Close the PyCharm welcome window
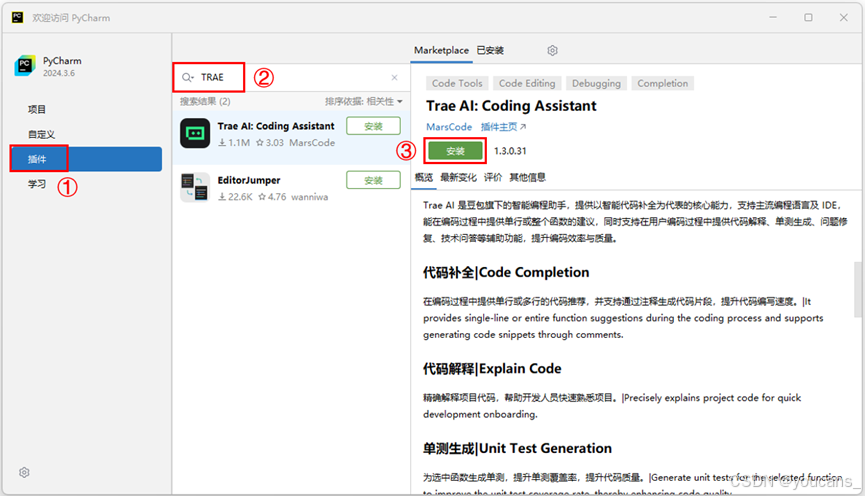Viewport: 865px width, 496px height. click(x=843, y=18)
